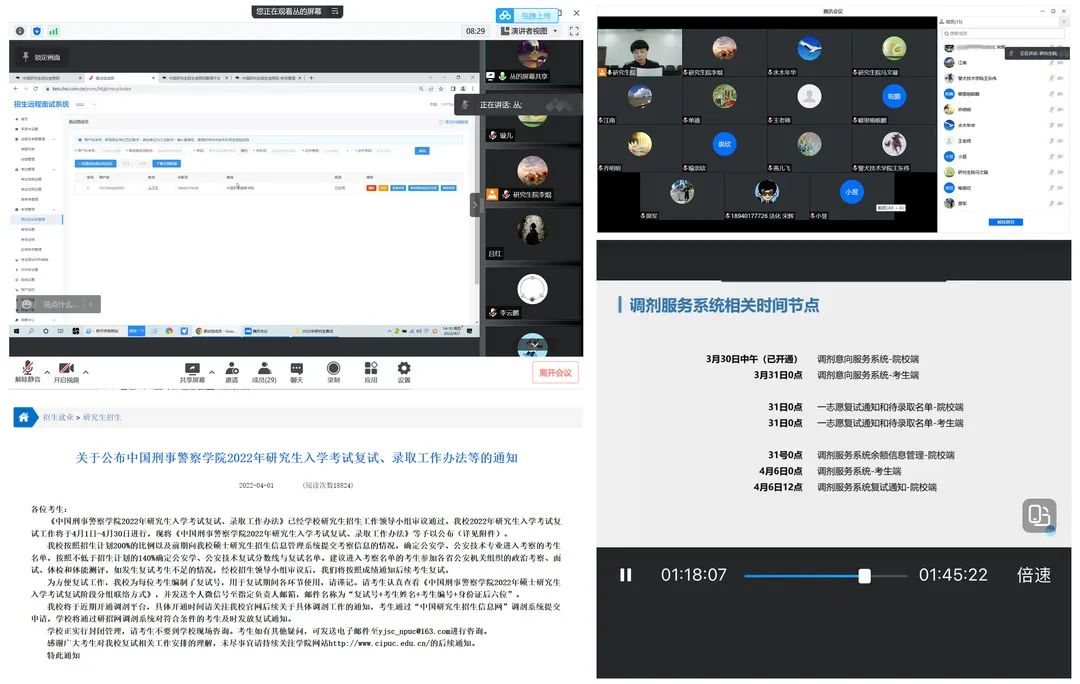Click blue button below the member list

pyautogui.click(x=1006, y=222)
